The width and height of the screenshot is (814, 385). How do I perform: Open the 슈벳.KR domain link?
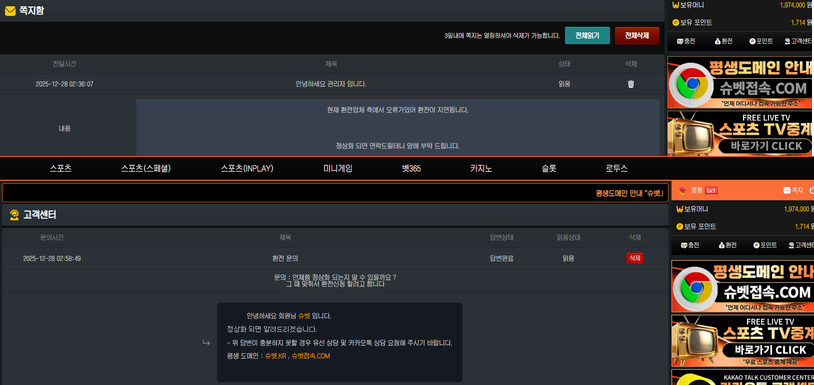point(276,356)
